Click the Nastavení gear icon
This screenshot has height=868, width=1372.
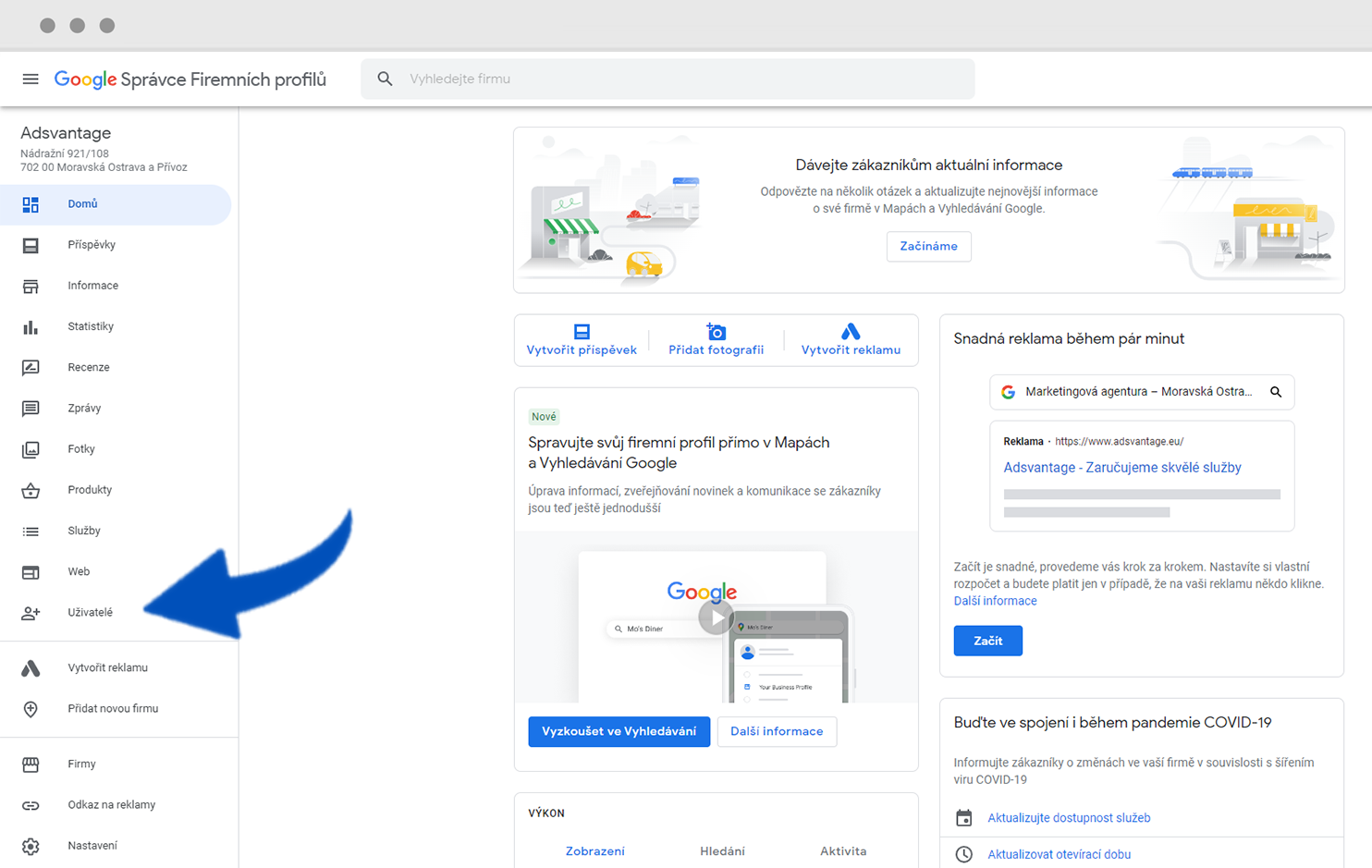coord(31,846)
